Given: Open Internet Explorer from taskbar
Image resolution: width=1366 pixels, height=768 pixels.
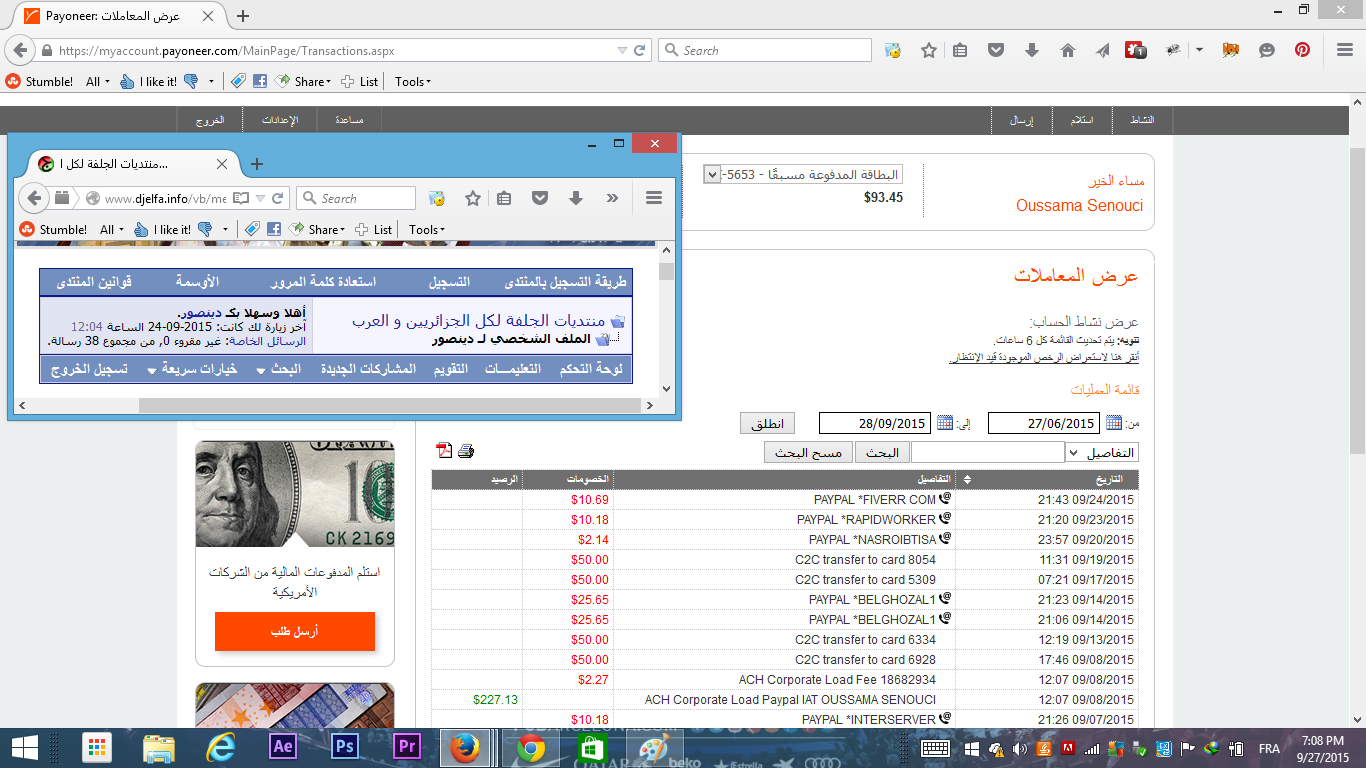Looking at the screenshot, I should [x=220, y=747].
